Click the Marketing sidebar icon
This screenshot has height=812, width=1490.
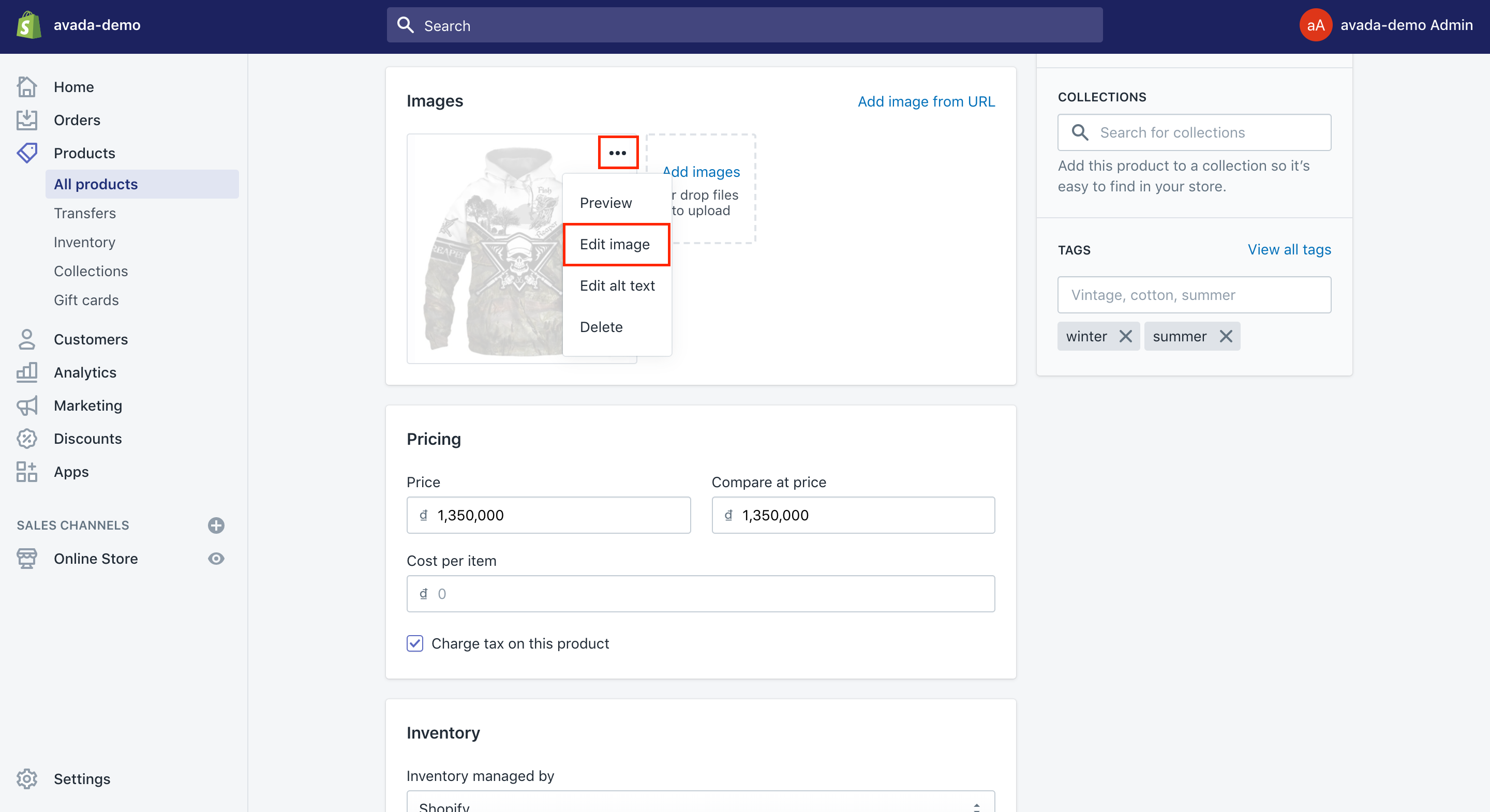click(27, 406)
